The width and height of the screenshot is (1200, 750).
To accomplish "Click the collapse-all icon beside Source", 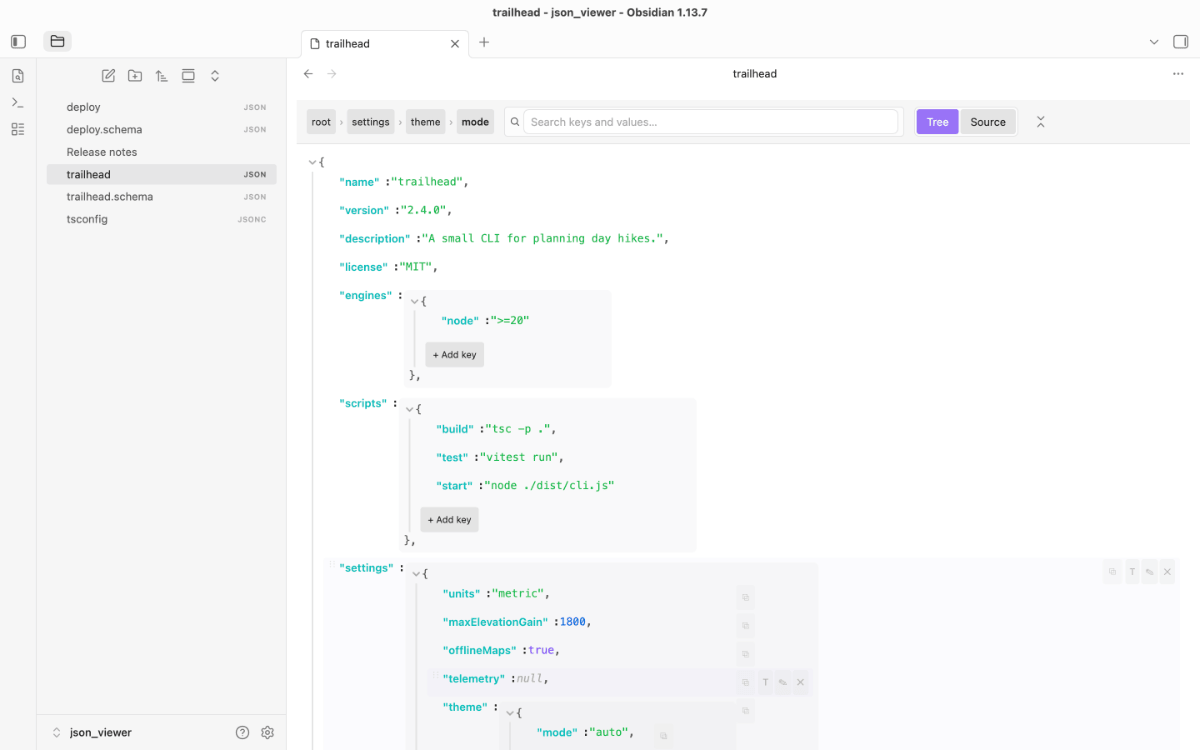I will (1040, 122).
